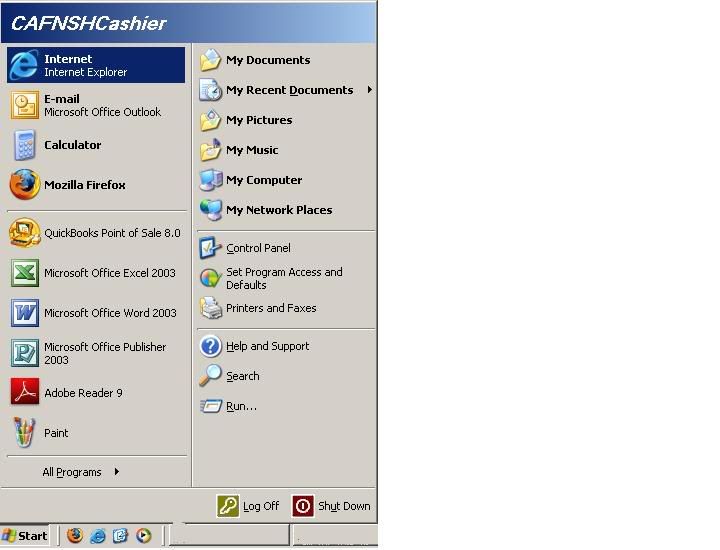Click Microsoft Office Publisher 2003 text
720x550 pixels.
[105, 354]
